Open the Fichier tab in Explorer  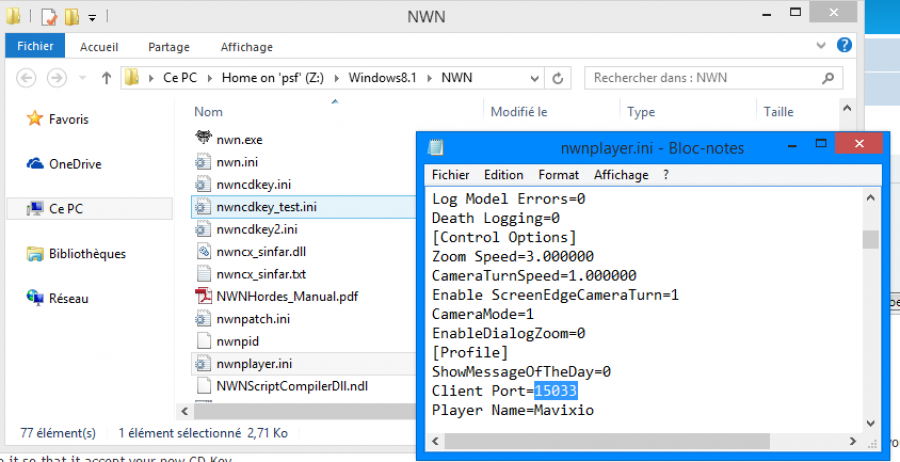(35, 46)
